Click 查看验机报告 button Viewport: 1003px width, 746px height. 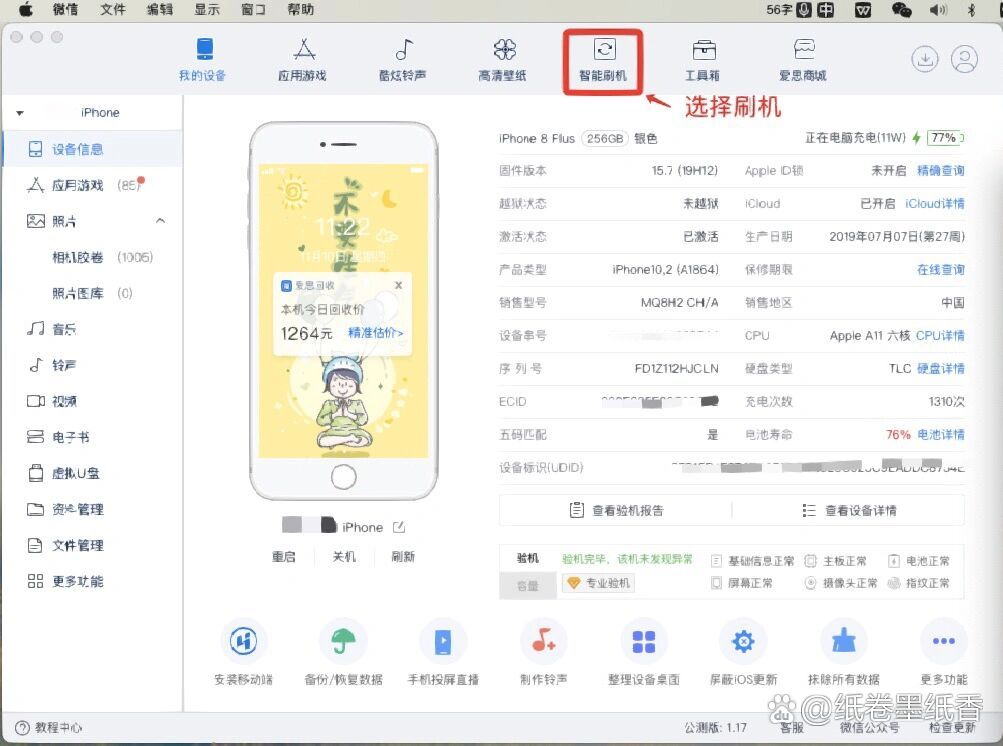616,511
